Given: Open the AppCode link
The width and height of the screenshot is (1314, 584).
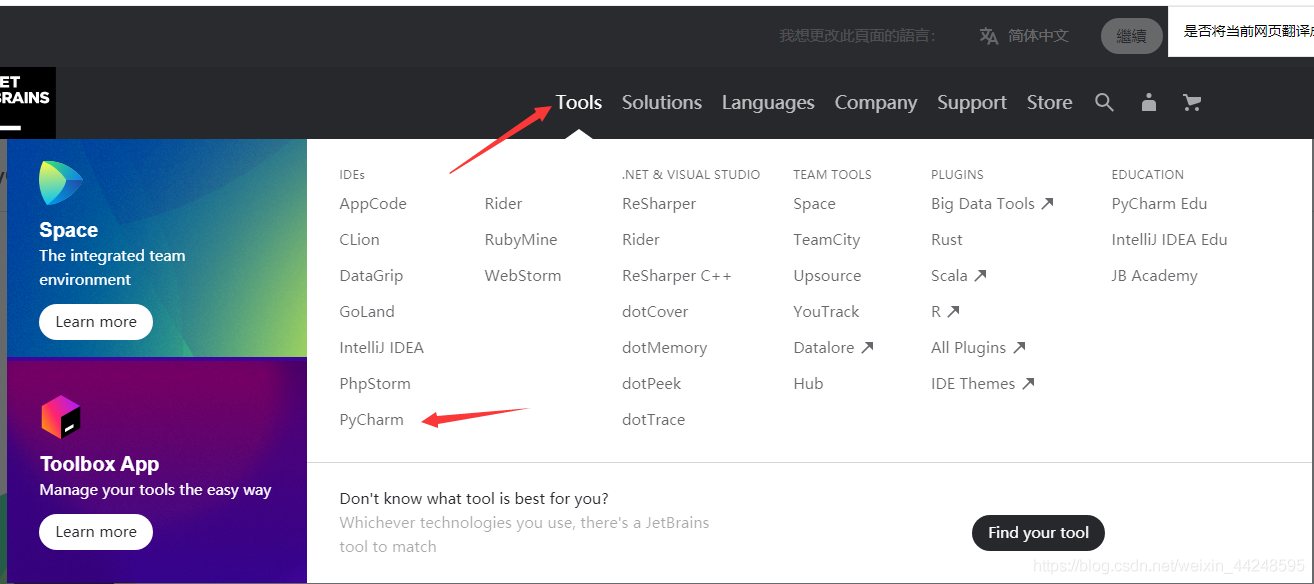Looking at the screenshot, I should coord(373,204).
